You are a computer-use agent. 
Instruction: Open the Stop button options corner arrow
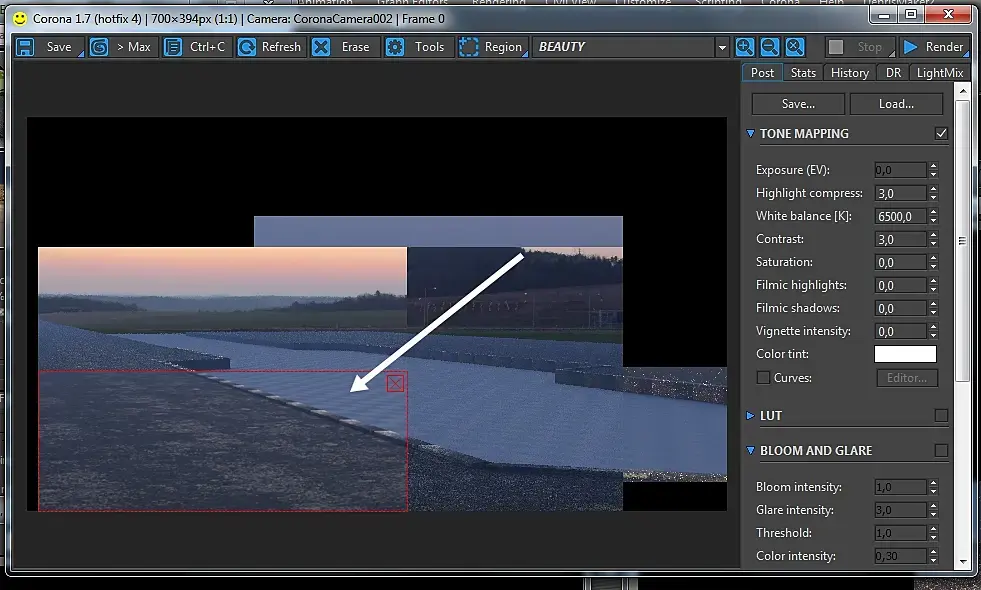(x=892, y=54)
